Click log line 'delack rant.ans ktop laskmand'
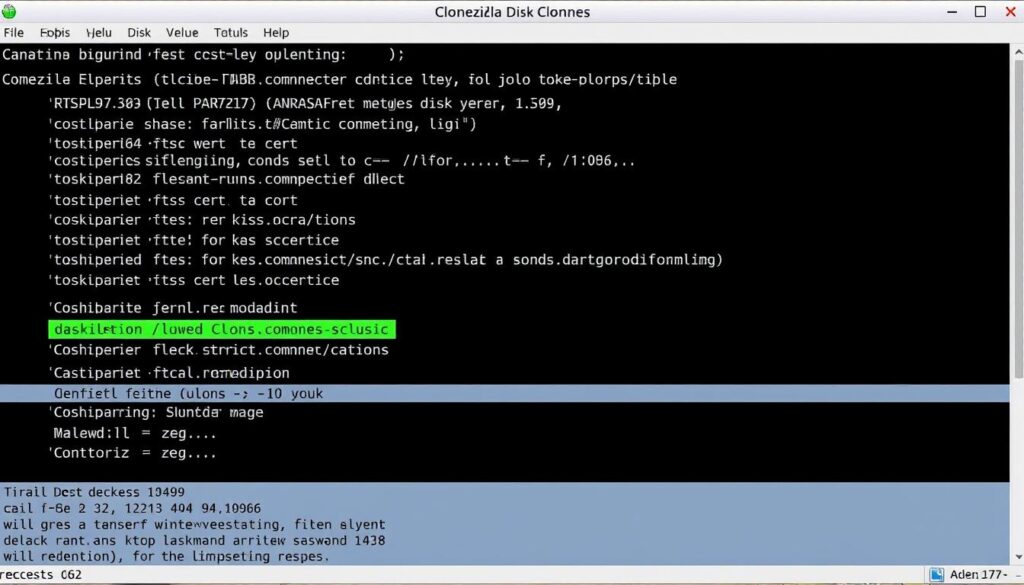This screenshot has width=1024, height=585. [194, 541]
